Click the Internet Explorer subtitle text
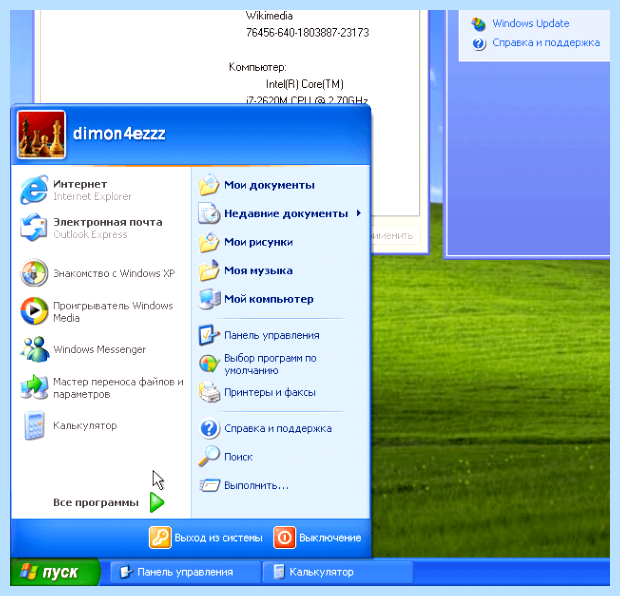The image size is (620, 596). pos(92,197)
